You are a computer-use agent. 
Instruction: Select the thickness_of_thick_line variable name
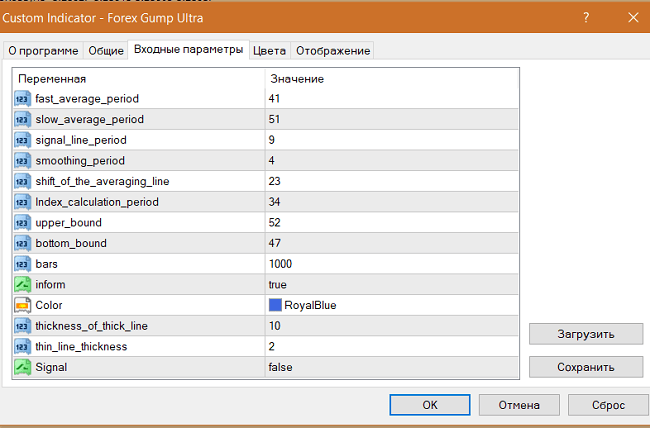click(92, 326)
